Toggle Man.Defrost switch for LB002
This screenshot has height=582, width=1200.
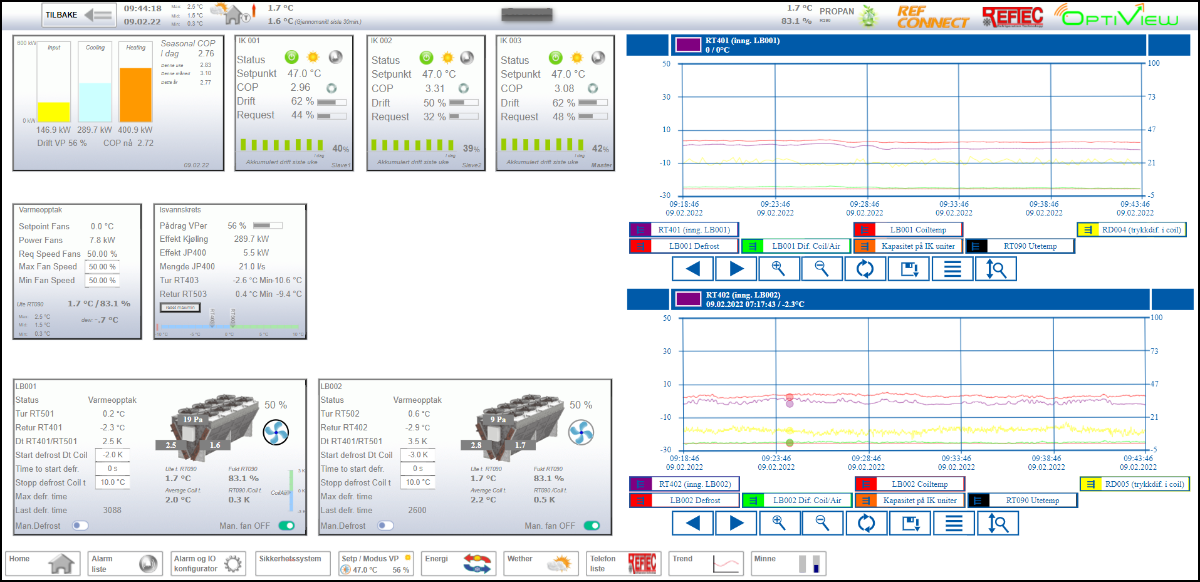click(x=384, y=525)
